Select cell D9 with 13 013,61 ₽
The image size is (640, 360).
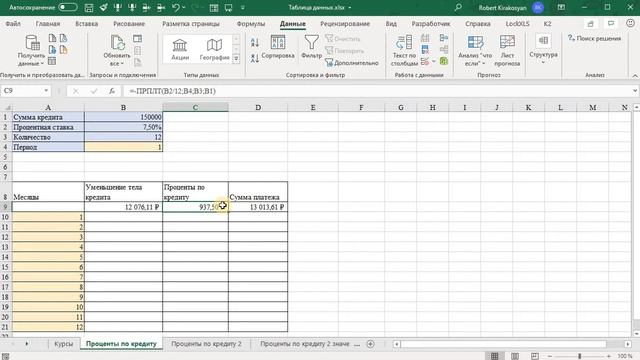258,207
